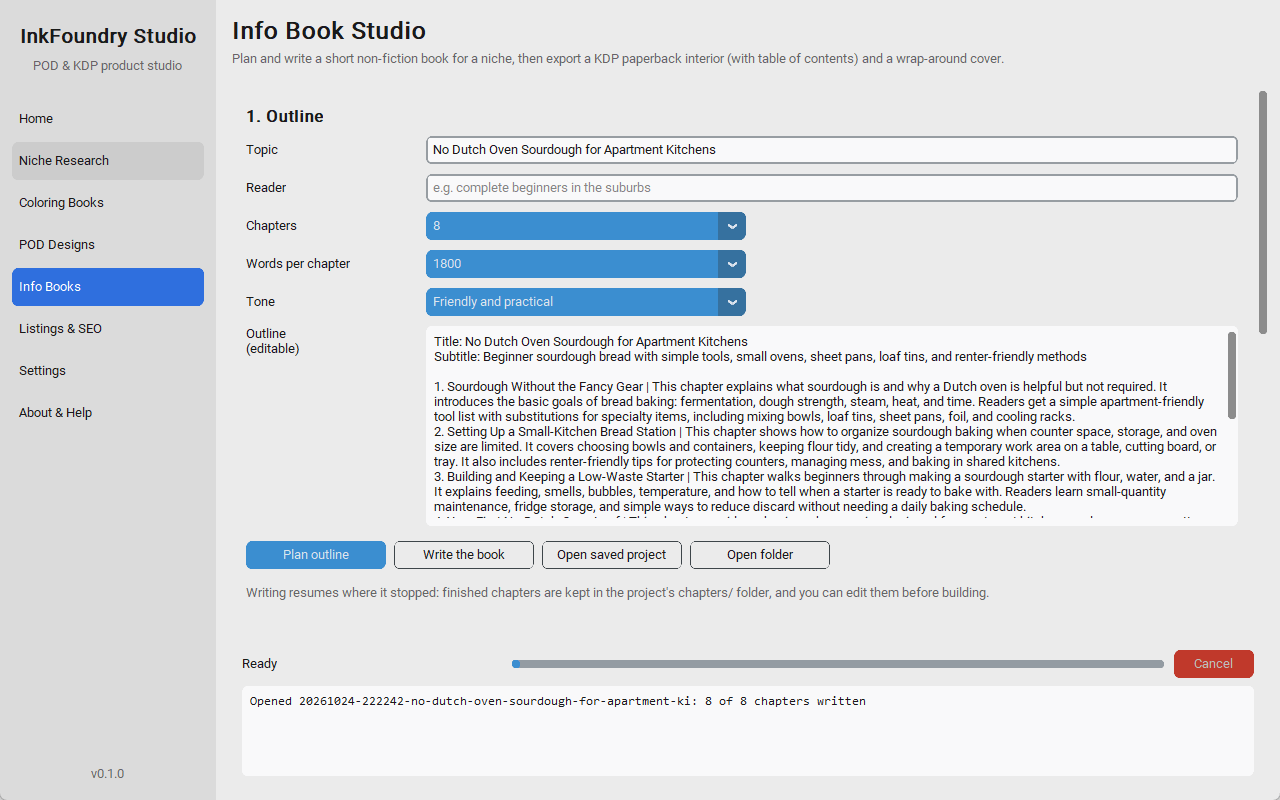Open the Home page in sidebar
This screenshot has height=800, width=1280.
[108, 118]
